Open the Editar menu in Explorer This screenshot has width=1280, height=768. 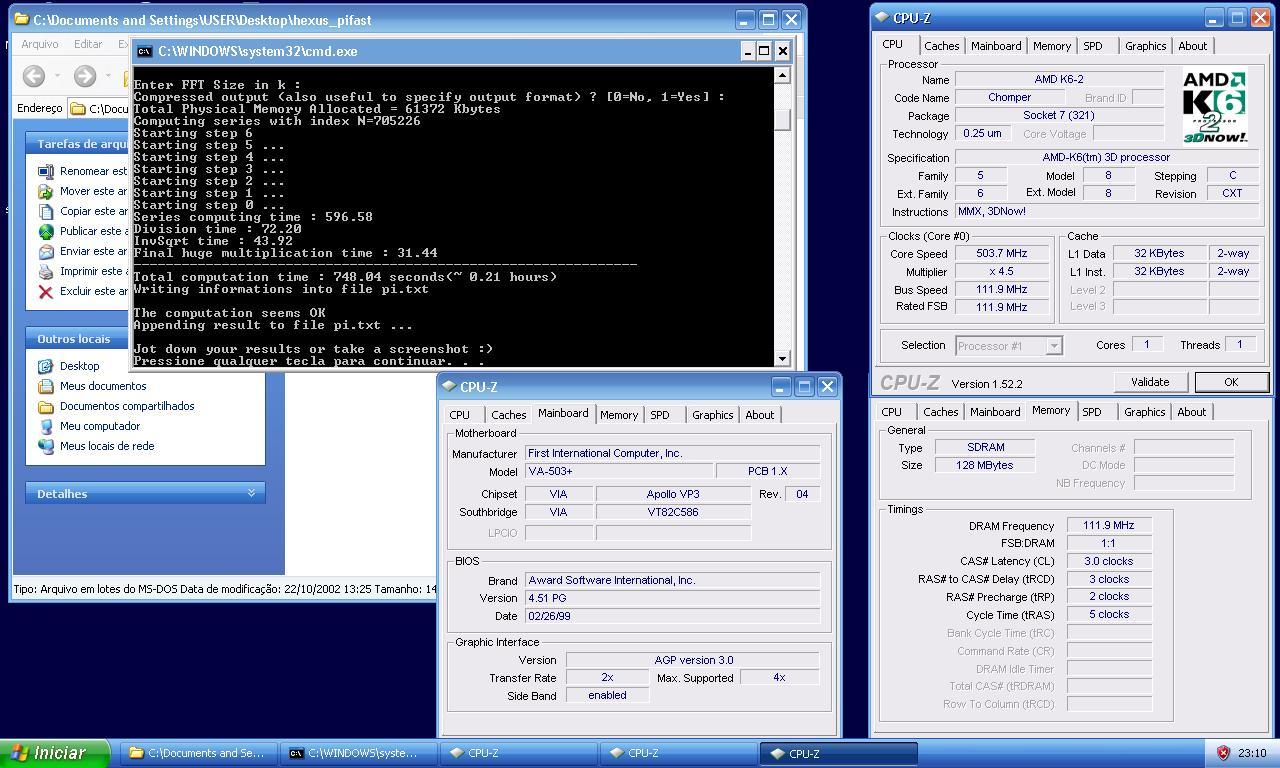88,44
